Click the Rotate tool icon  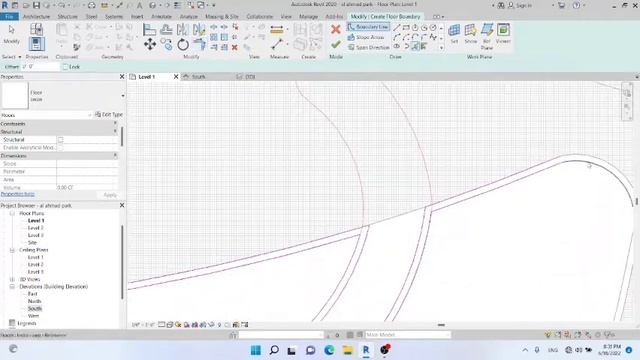183,44
